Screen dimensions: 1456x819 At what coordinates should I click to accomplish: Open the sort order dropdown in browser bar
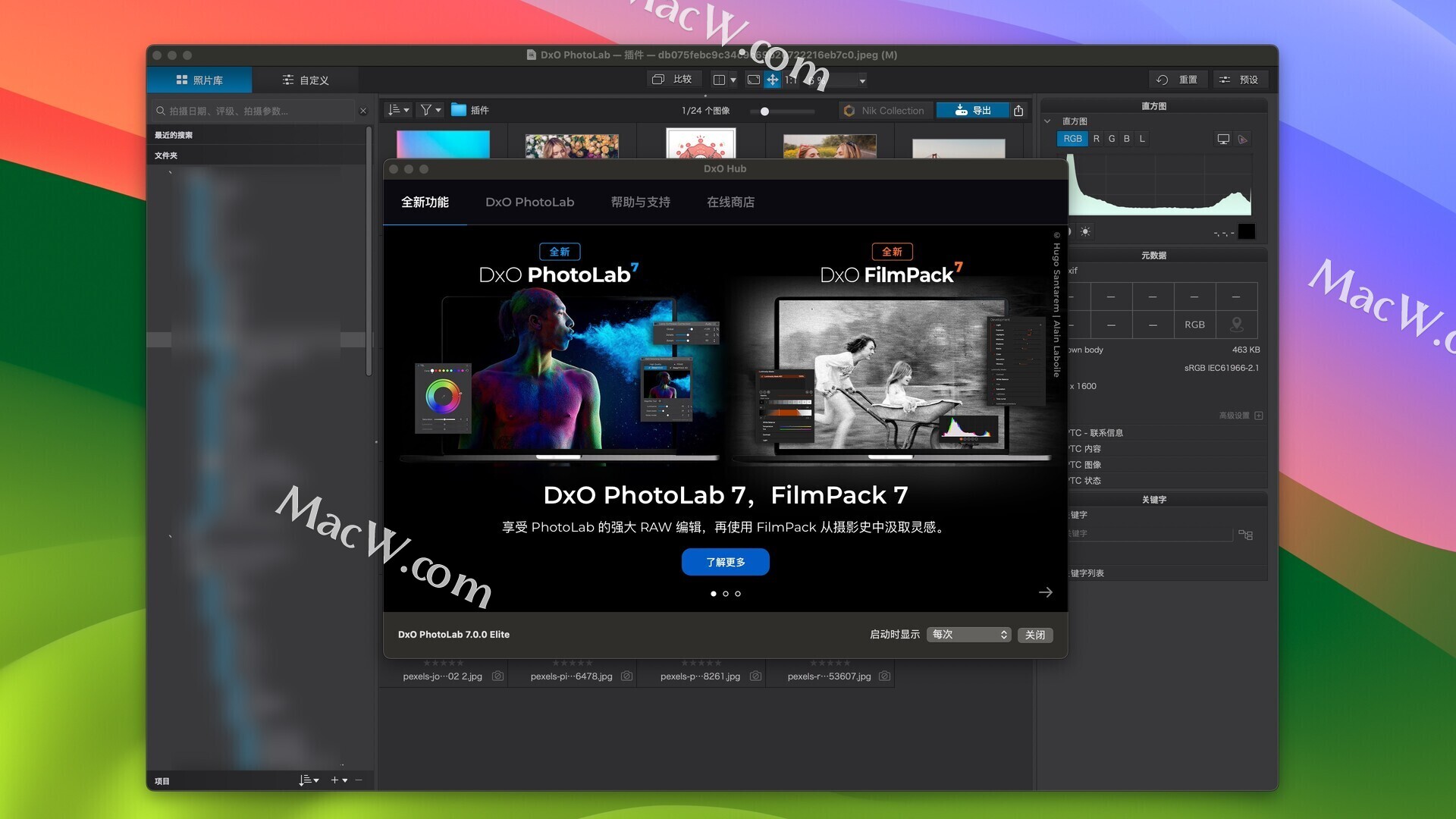(x=398, y=110)
